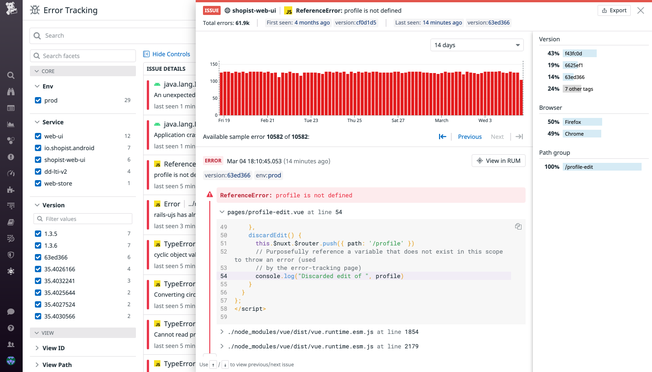Open the 'Converting circ' TypeError issue
Screen dimensions: 652x372
[171, 295]
